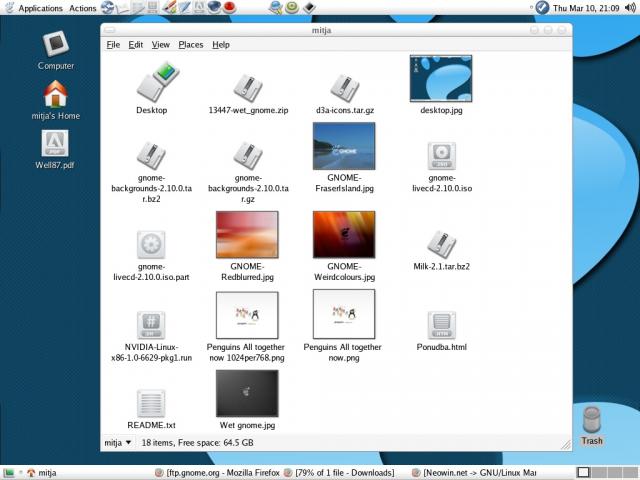Switch to the first workspace in pager
640x480 pixels.
tap(583, 473)
